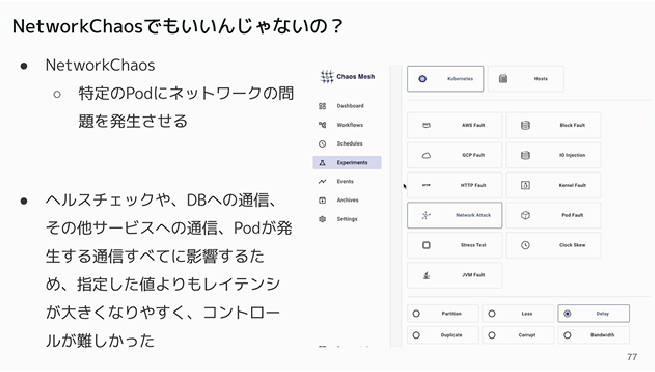Screen dimensions: 655x372
Task: Choose the Hosts server icon
Action: tap(503, 78)
